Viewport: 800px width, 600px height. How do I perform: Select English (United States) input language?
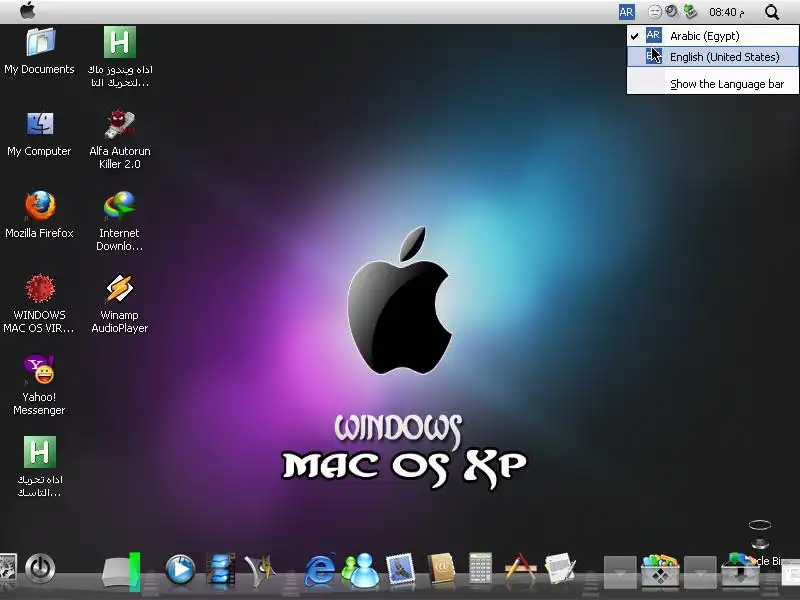712,57
